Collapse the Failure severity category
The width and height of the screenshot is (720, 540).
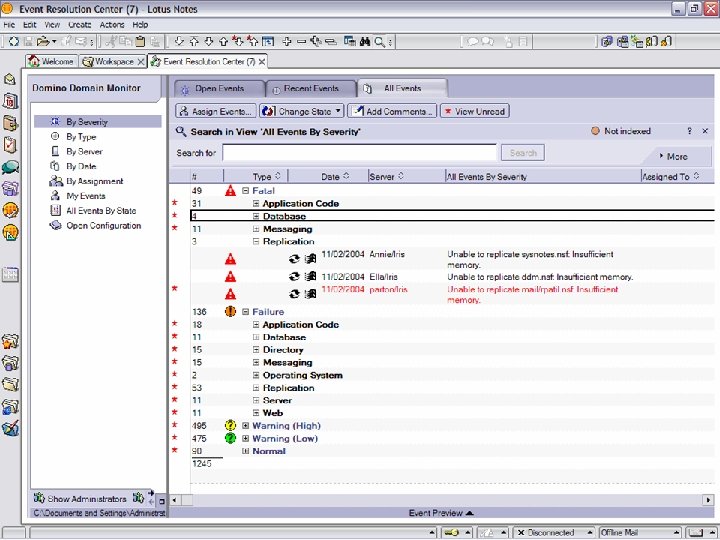(246, 312)
